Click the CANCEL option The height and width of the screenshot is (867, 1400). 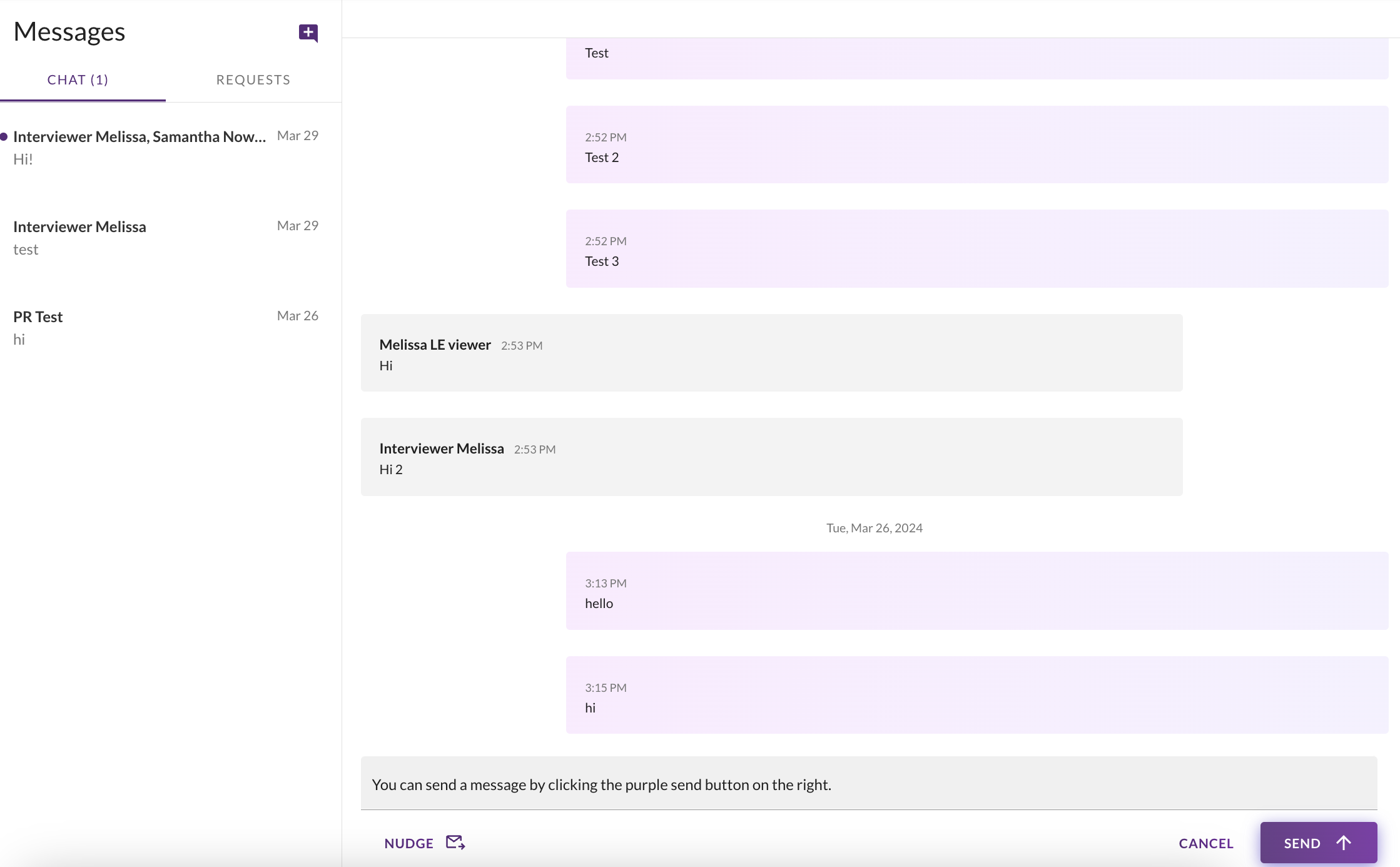click(x=1205, y=843)
